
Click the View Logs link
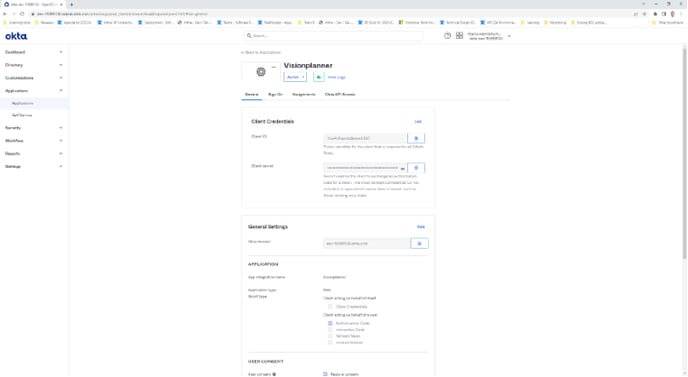[337, 77]
